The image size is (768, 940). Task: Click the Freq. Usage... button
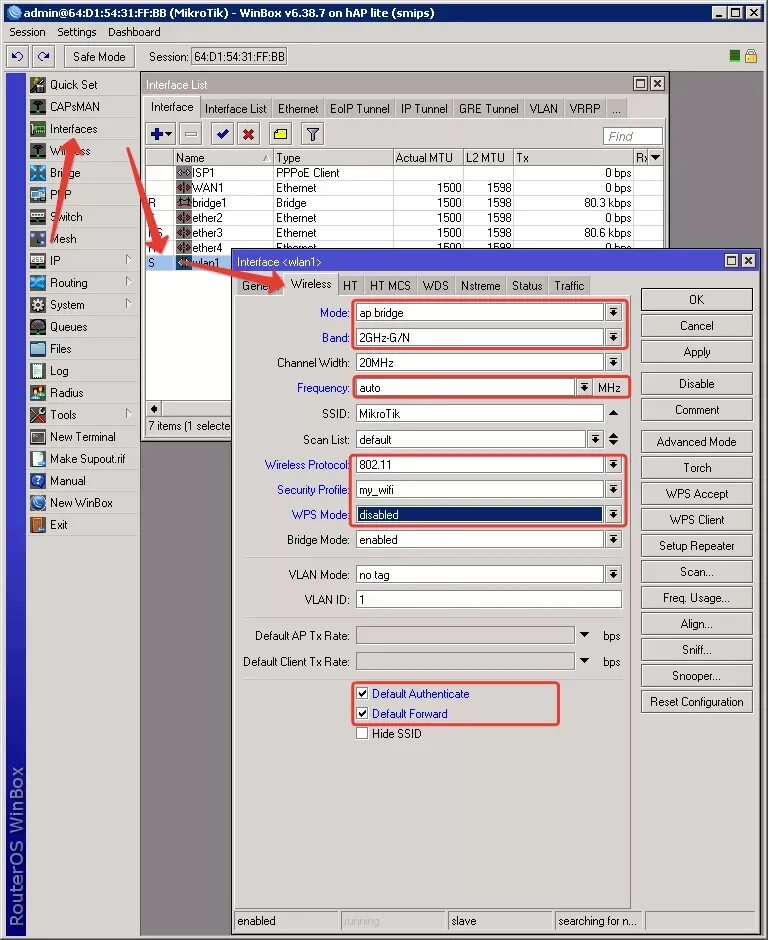pyautogui.click(x=697, y=598)
